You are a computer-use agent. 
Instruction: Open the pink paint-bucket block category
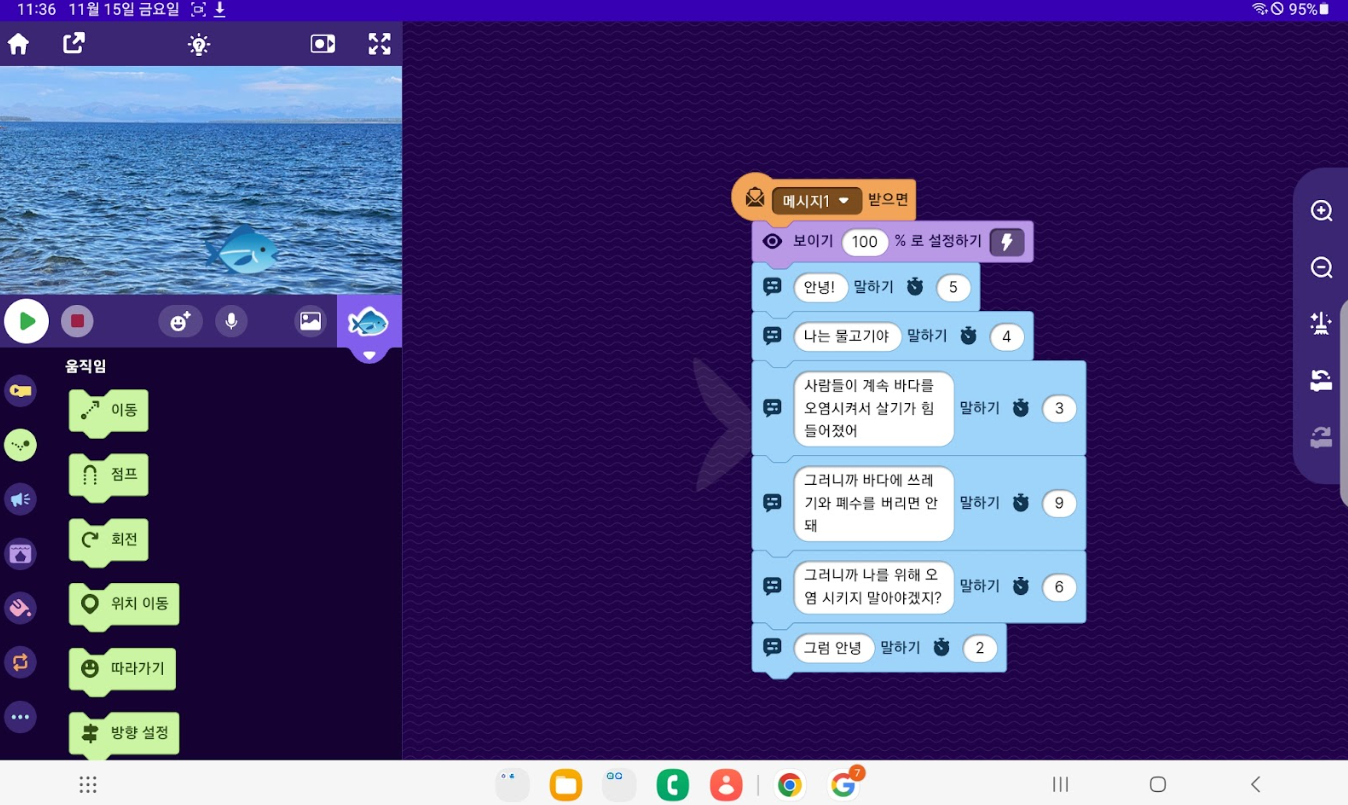click(x=20, y=608)
